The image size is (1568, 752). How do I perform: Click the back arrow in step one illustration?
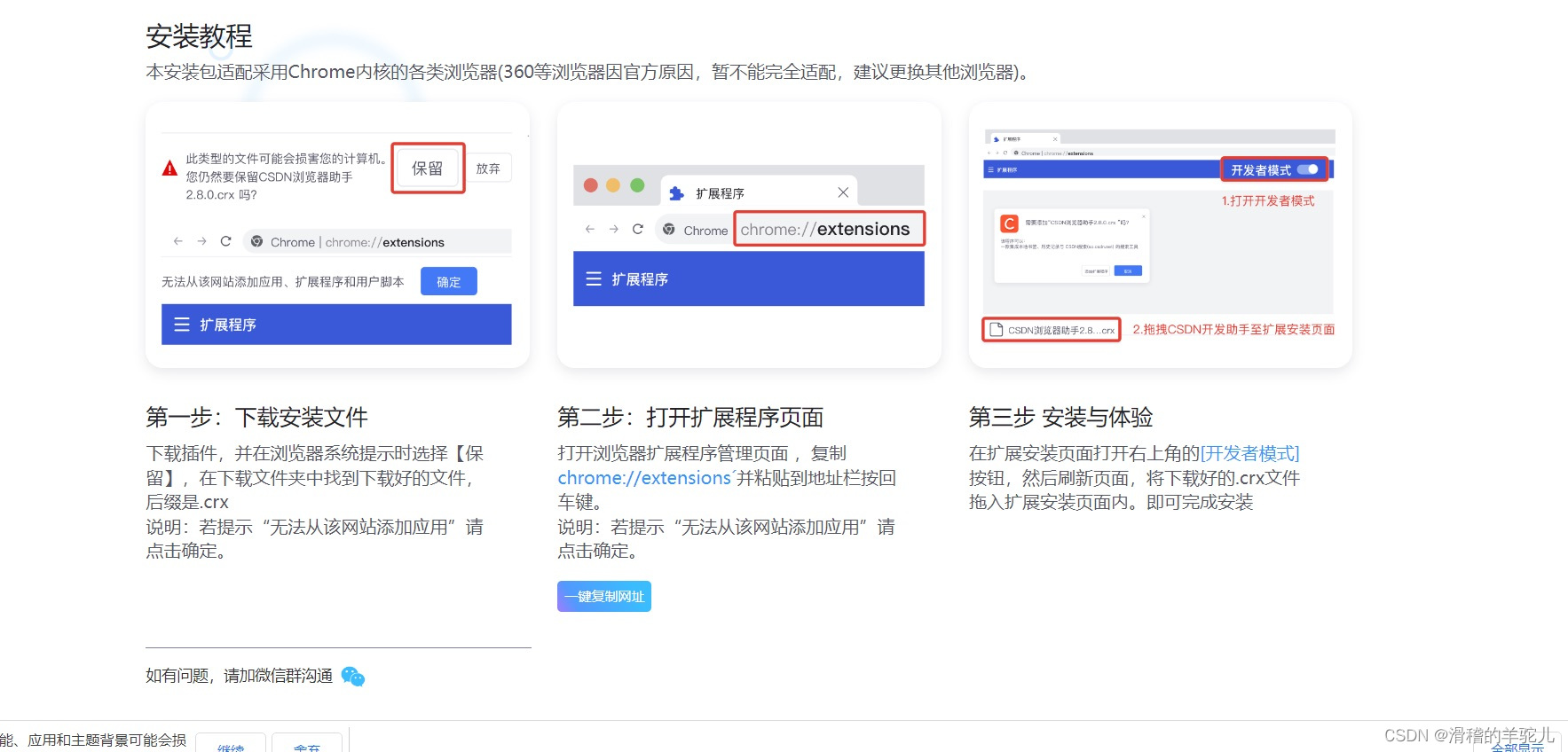[x=178, y=241]
